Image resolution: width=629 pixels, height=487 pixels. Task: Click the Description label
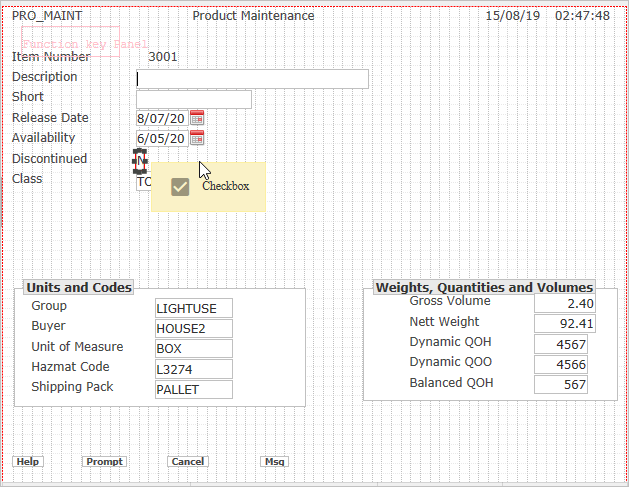45,77
